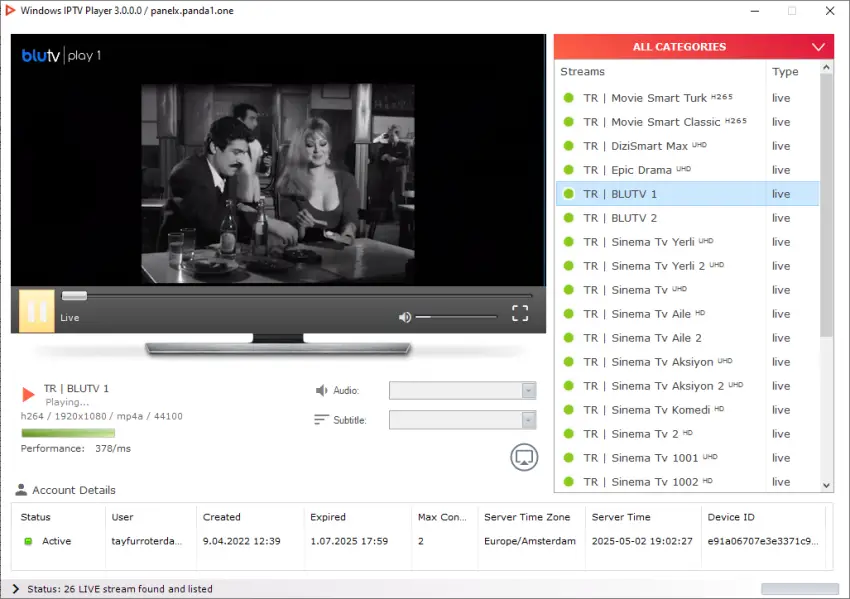The width and height of the screenshot is (850, 599).
Task: Click the red play icon beside TR | BLUTV 1
Action: click(28, 394)
